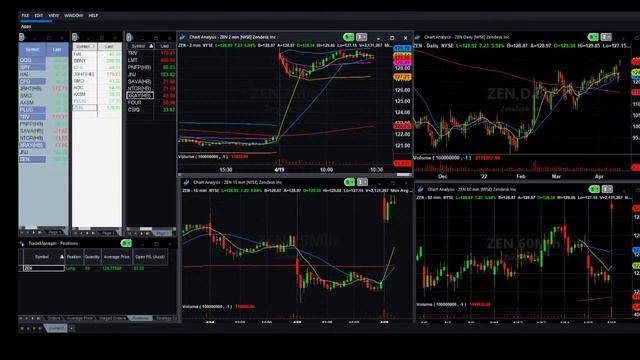Switch to the Average Price tab in TradeManager
The width and height of the screenshot is (640, 360).
(x=80, y=318)
